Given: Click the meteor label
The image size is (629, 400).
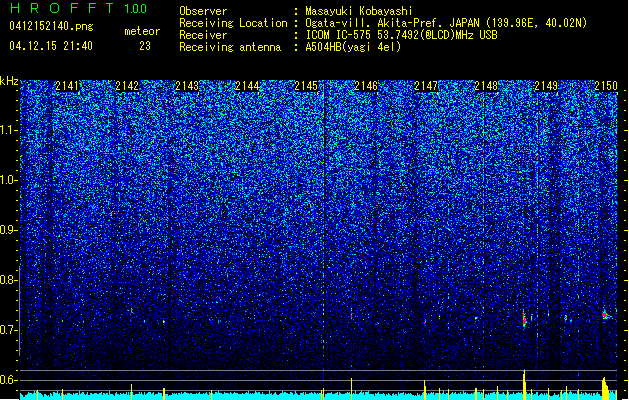Looking at the screenshot, I should (x=142, y=31).
